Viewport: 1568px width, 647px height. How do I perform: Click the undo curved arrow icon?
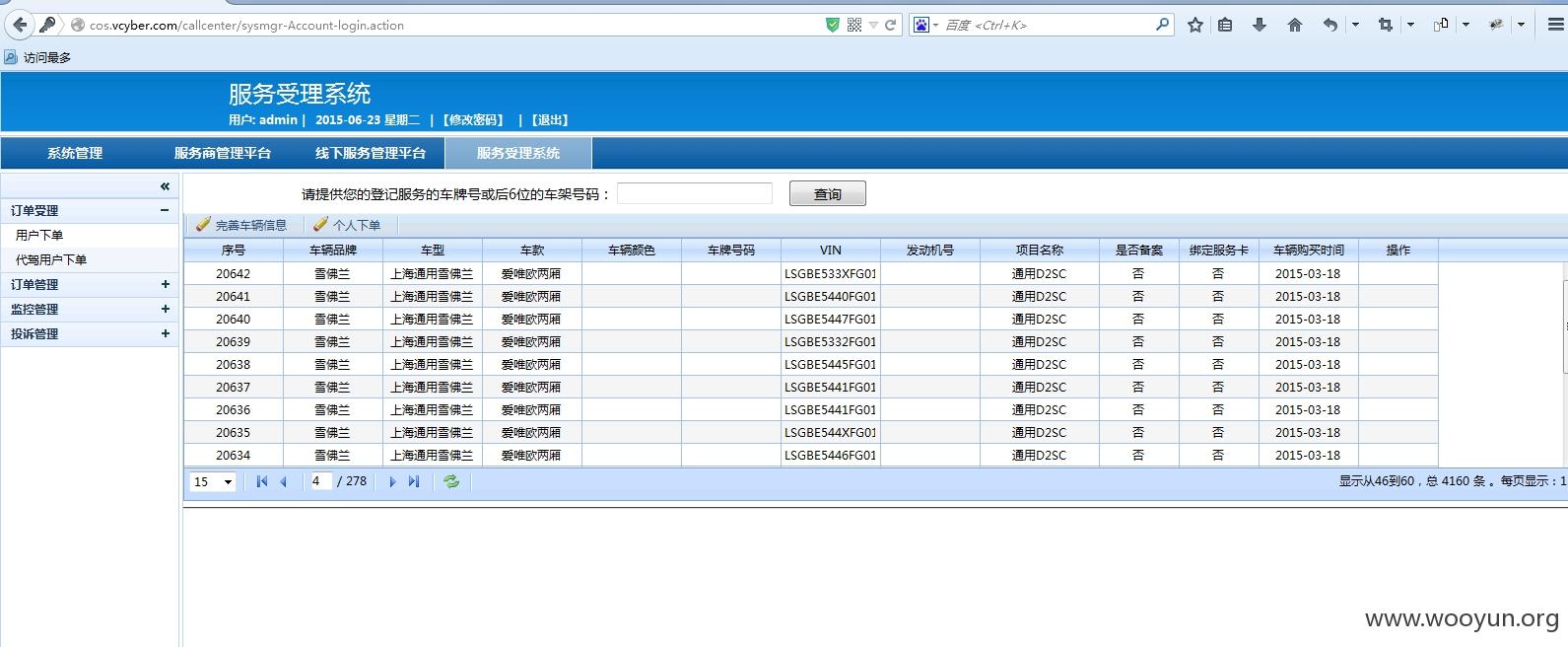click(1330, 25)
